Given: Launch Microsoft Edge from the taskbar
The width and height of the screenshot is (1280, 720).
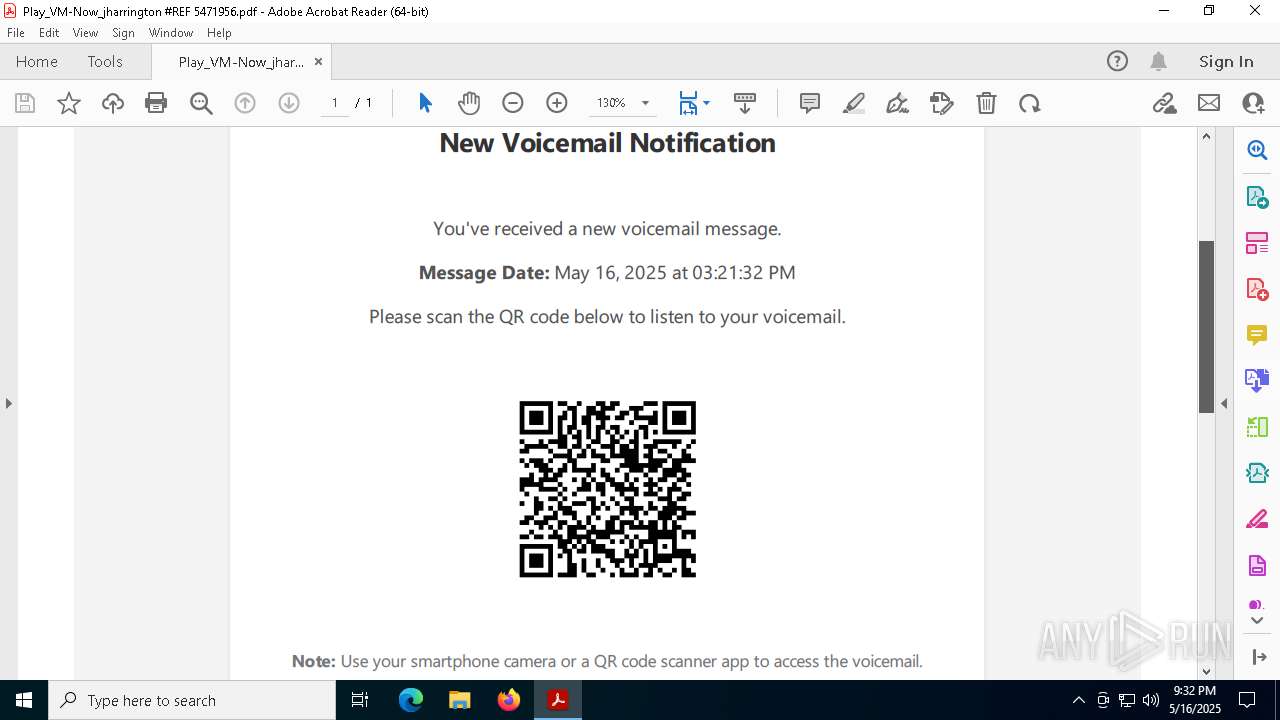Looking at the screenshot, I should 411,700.
